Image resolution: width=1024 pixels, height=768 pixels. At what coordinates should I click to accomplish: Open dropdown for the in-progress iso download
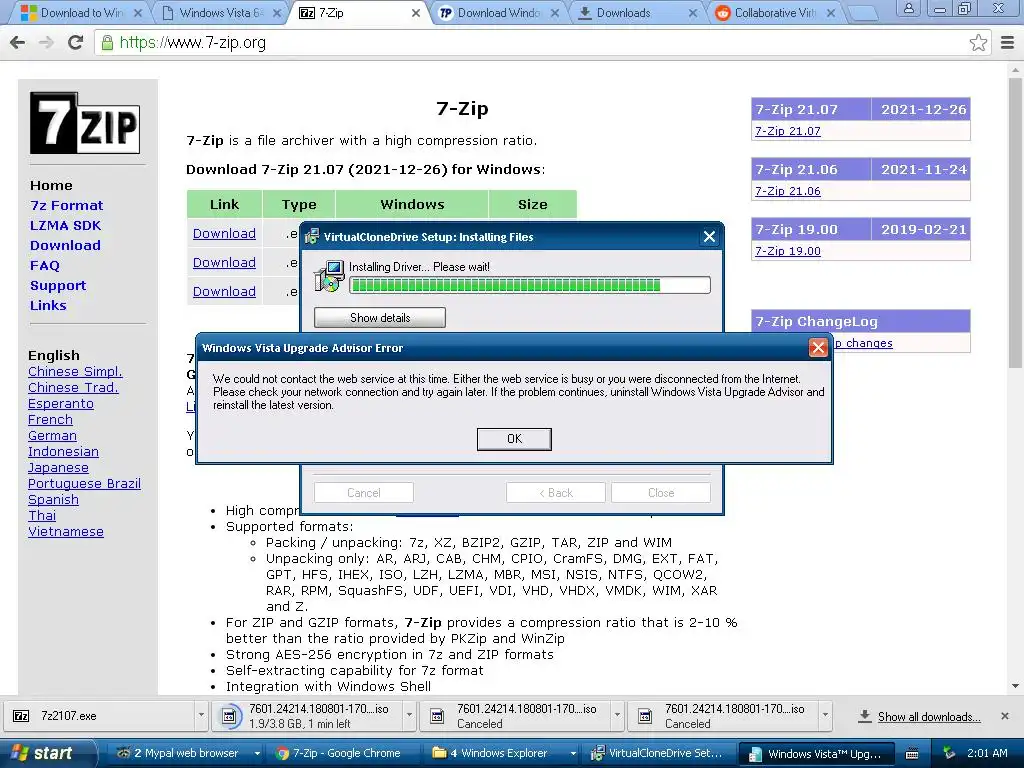[x=409, y=716]
